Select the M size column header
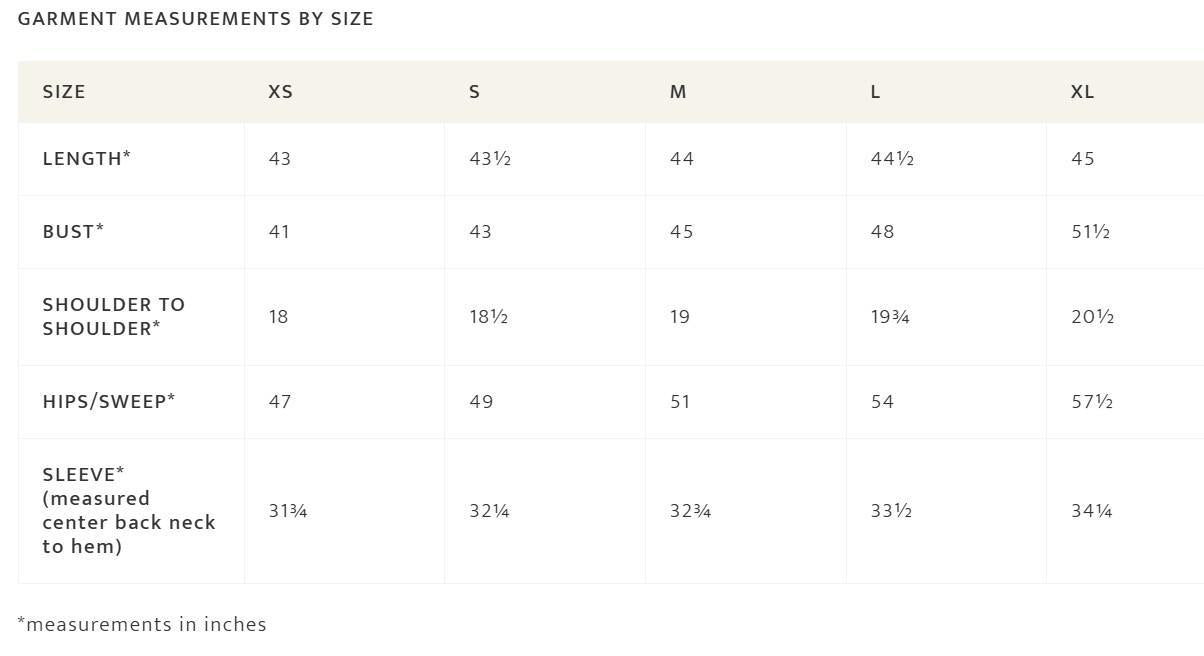This screenshot has height=656, width=1204. [678, 92]
